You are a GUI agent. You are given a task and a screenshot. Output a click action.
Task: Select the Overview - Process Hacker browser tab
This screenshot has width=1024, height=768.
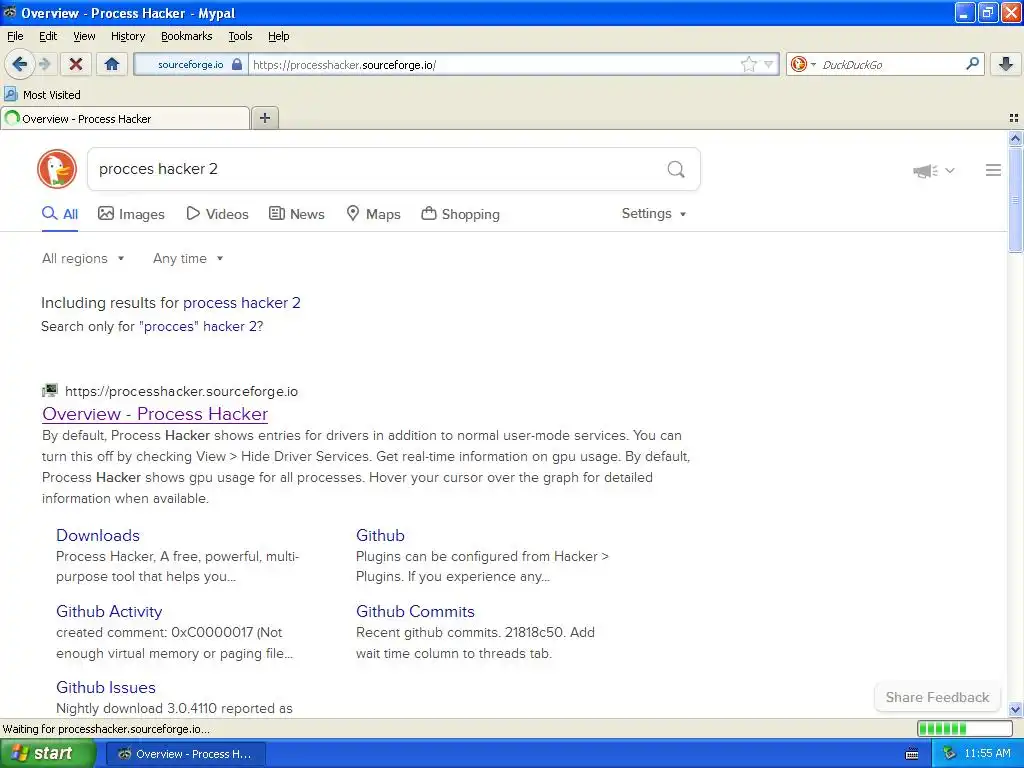(x=125, y=118)
